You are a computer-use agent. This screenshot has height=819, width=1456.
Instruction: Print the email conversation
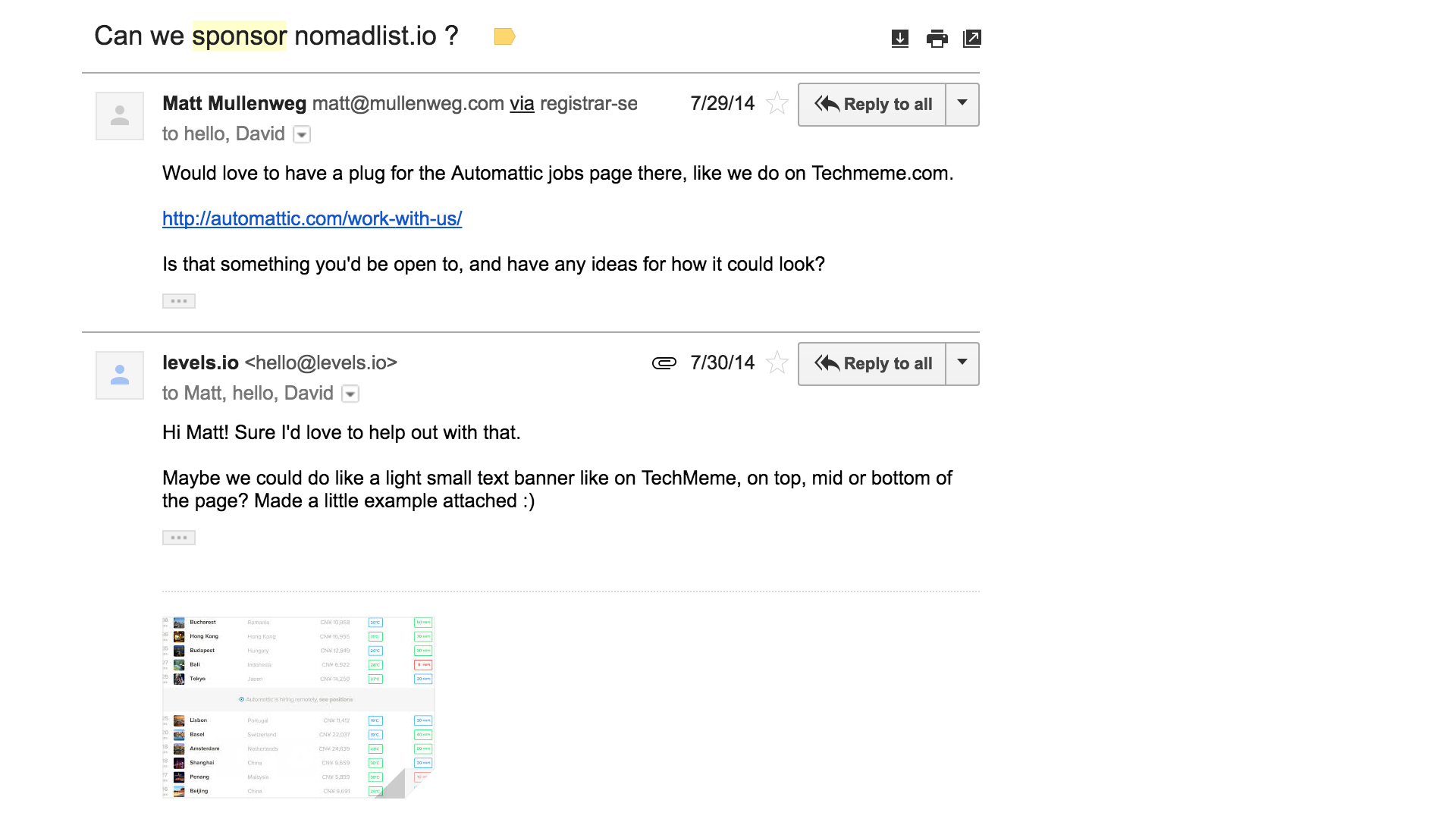pyautogui.click(x=937, y=39)
